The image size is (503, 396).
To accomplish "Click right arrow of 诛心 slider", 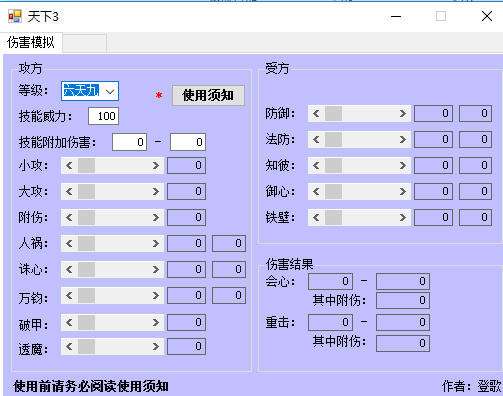I will 156,270.
